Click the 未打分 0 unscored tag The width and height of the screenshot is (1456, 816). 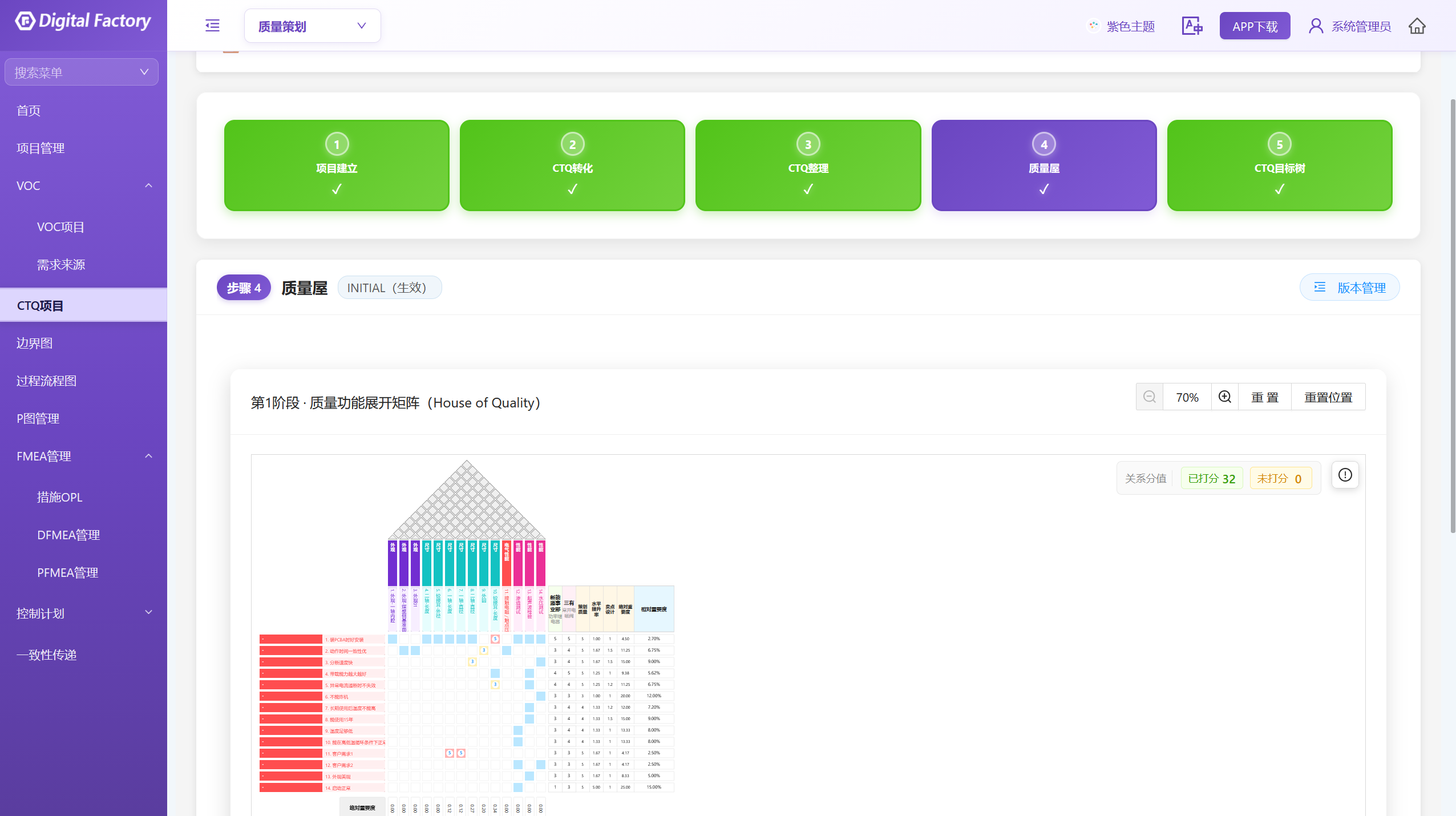click(1280, 479)
